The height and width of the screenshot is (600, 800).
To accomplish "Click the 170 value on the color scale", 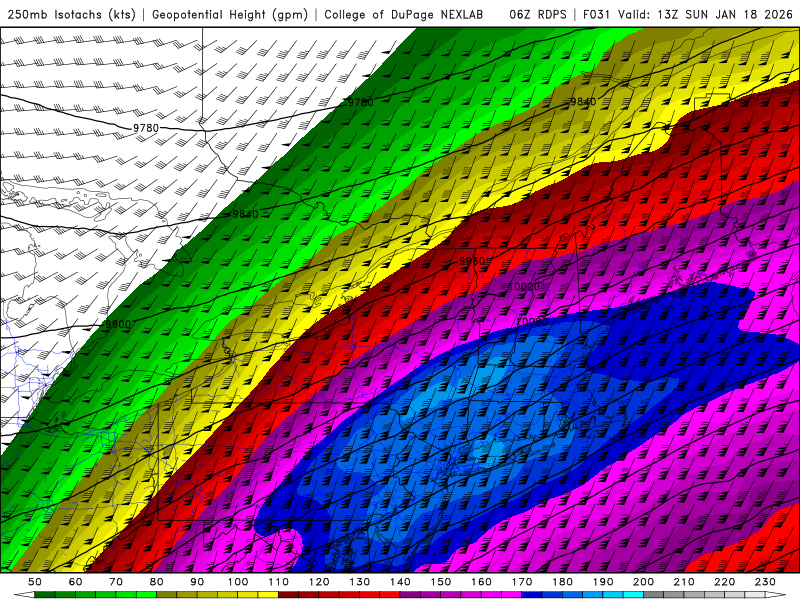I will point(522,582).
